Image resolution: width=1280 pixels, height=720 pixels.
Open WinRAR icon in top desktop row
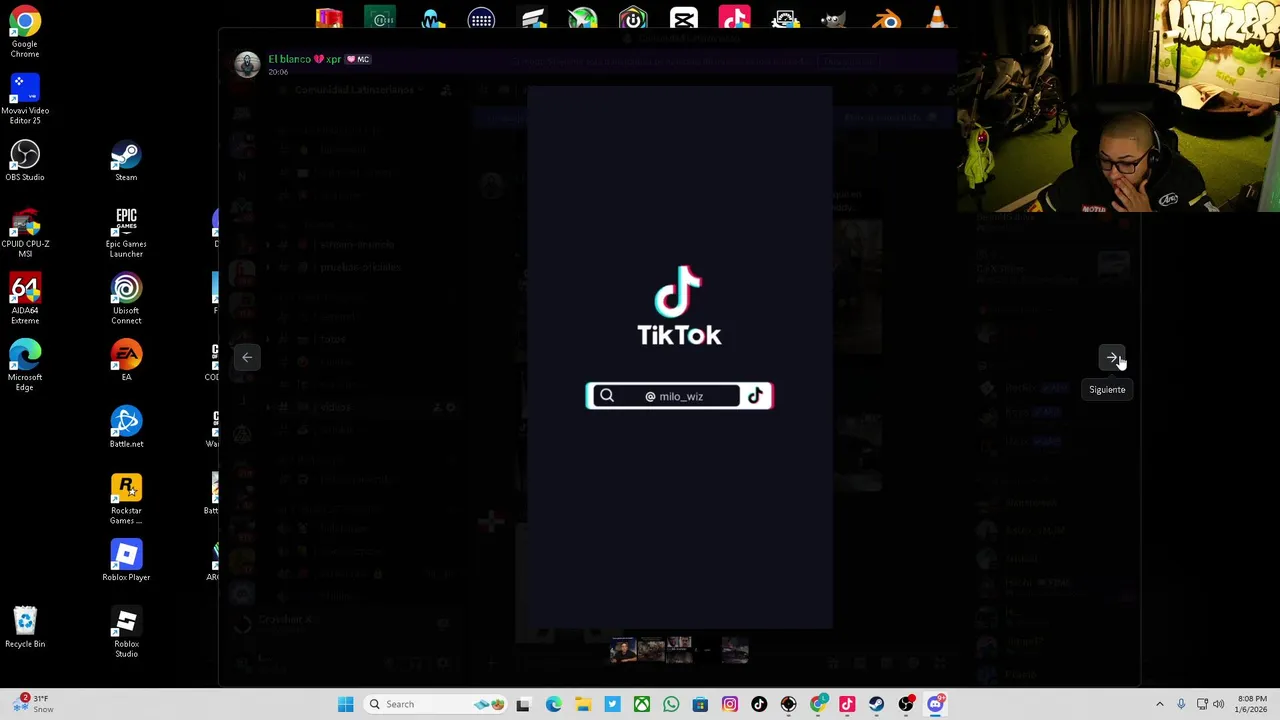coord(329,19)
